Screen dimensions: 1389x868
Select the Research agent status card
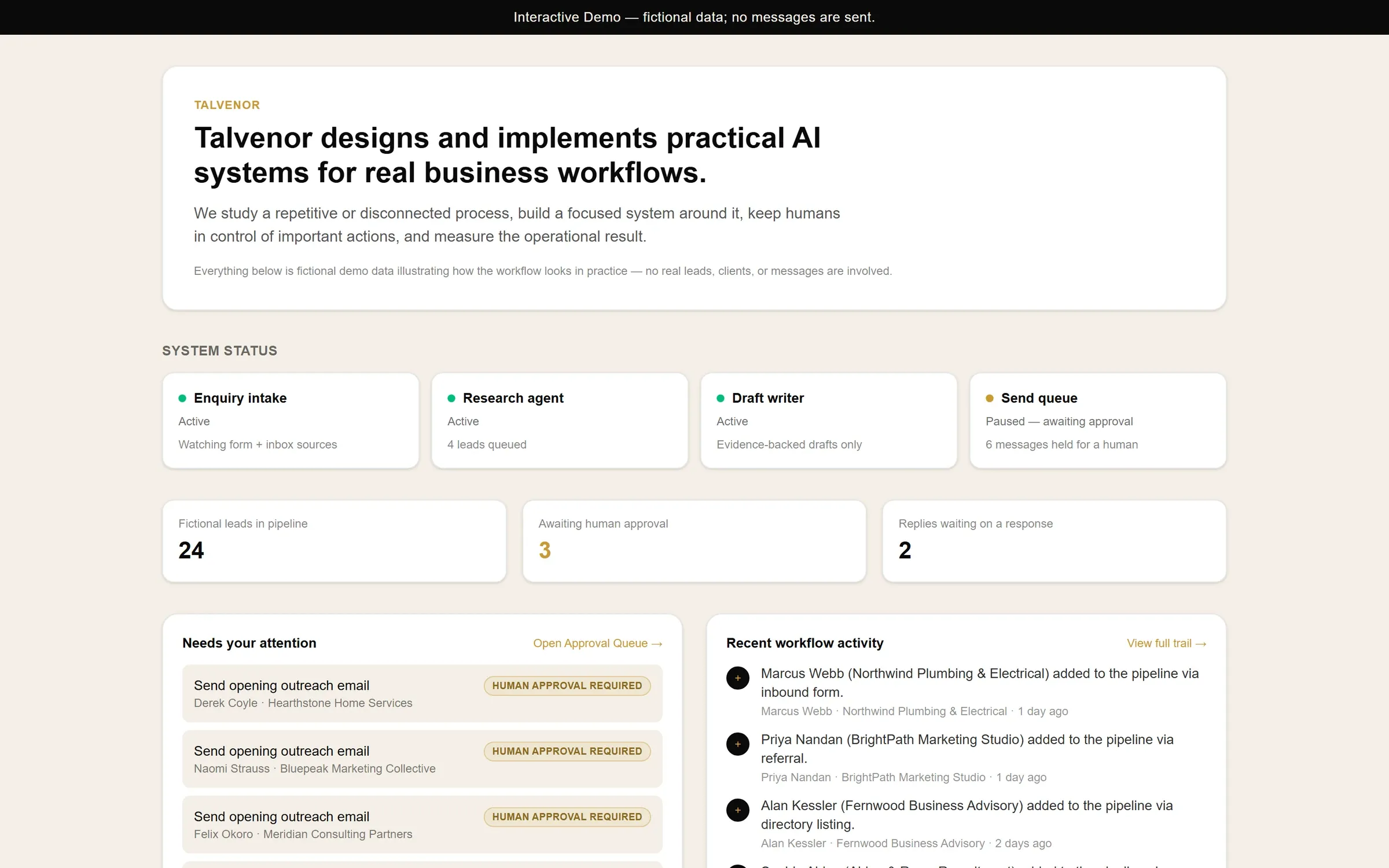560,421
